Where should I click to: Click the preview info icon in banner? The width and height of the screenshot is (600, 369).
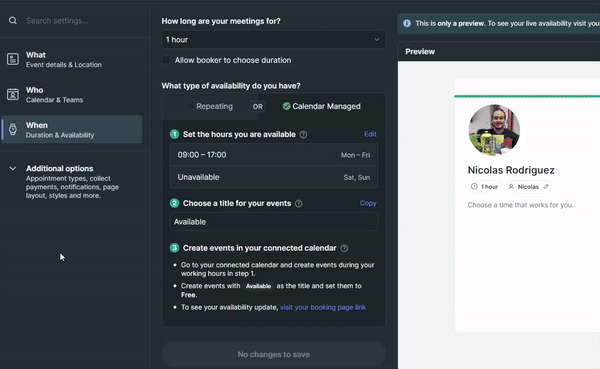tap(407, 23)
